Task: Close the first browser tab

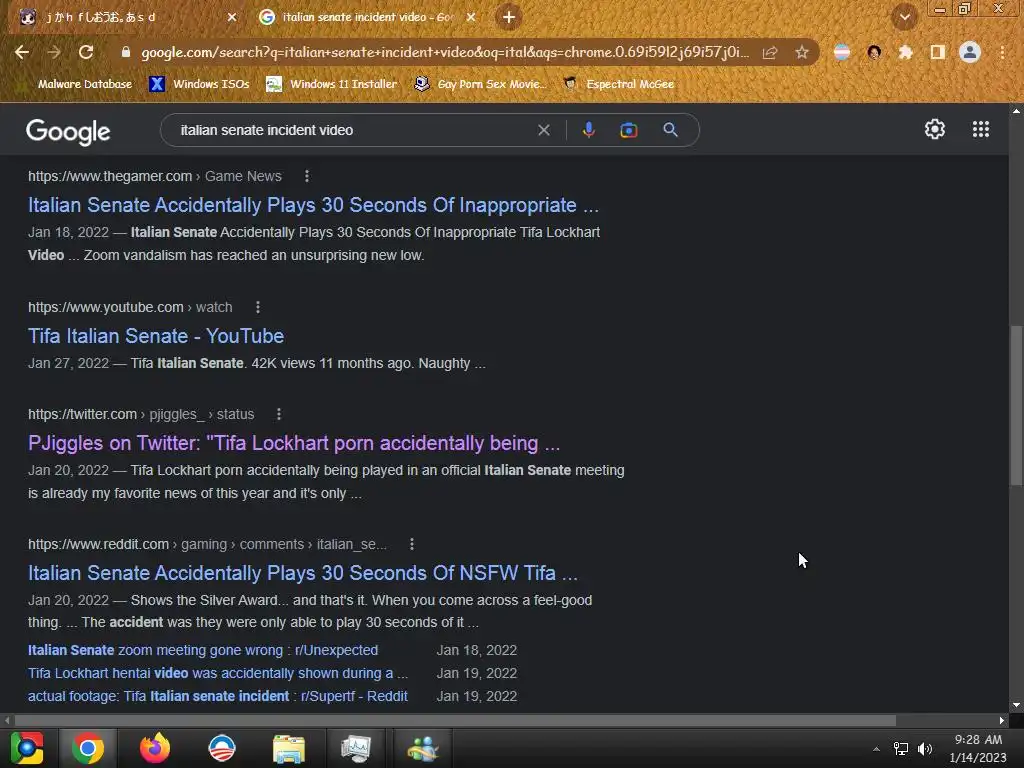Action: (x=232, y=17)
